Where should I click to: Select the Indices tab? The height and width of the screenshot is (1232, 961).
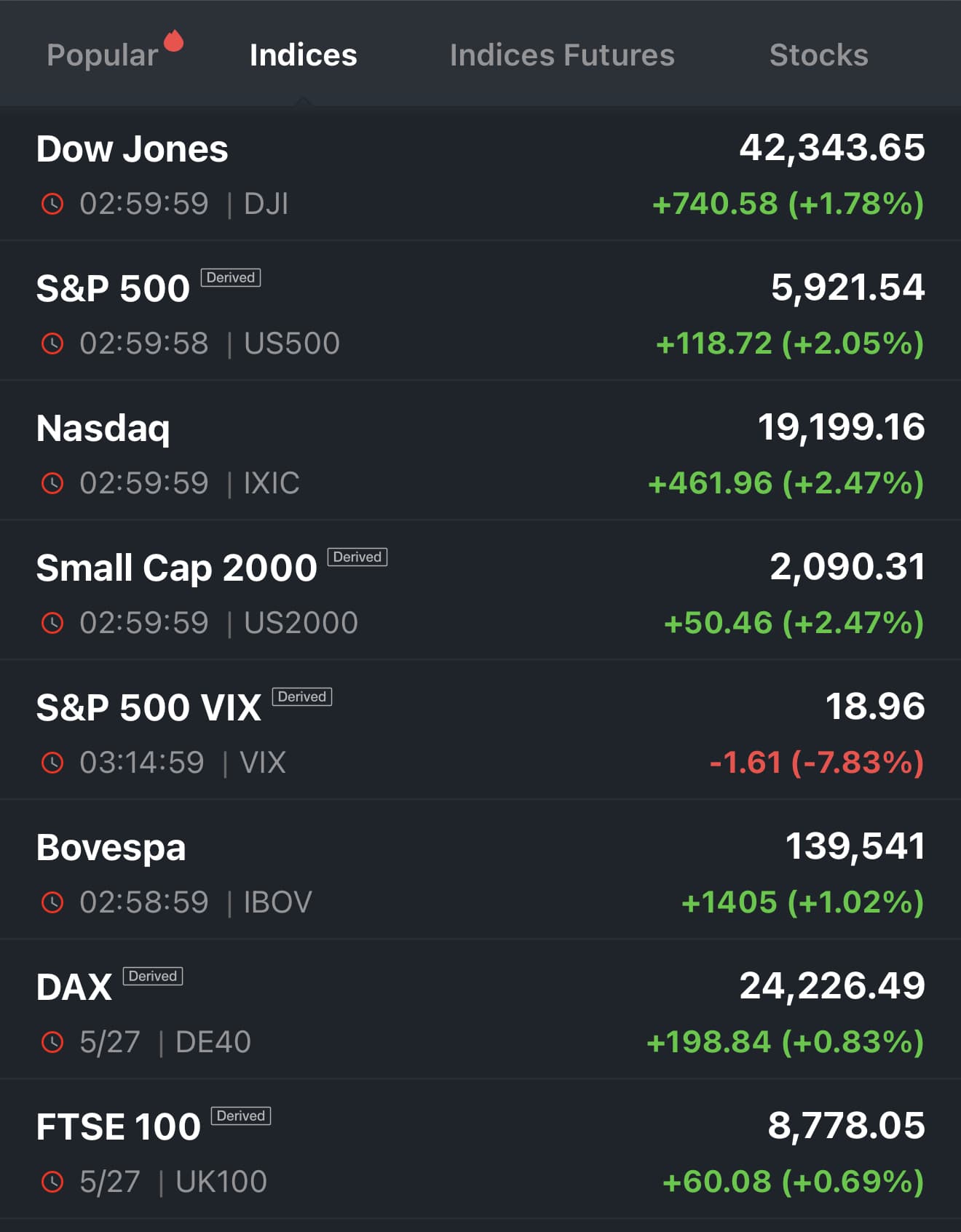pyautogui.click(x=303, y=55)
